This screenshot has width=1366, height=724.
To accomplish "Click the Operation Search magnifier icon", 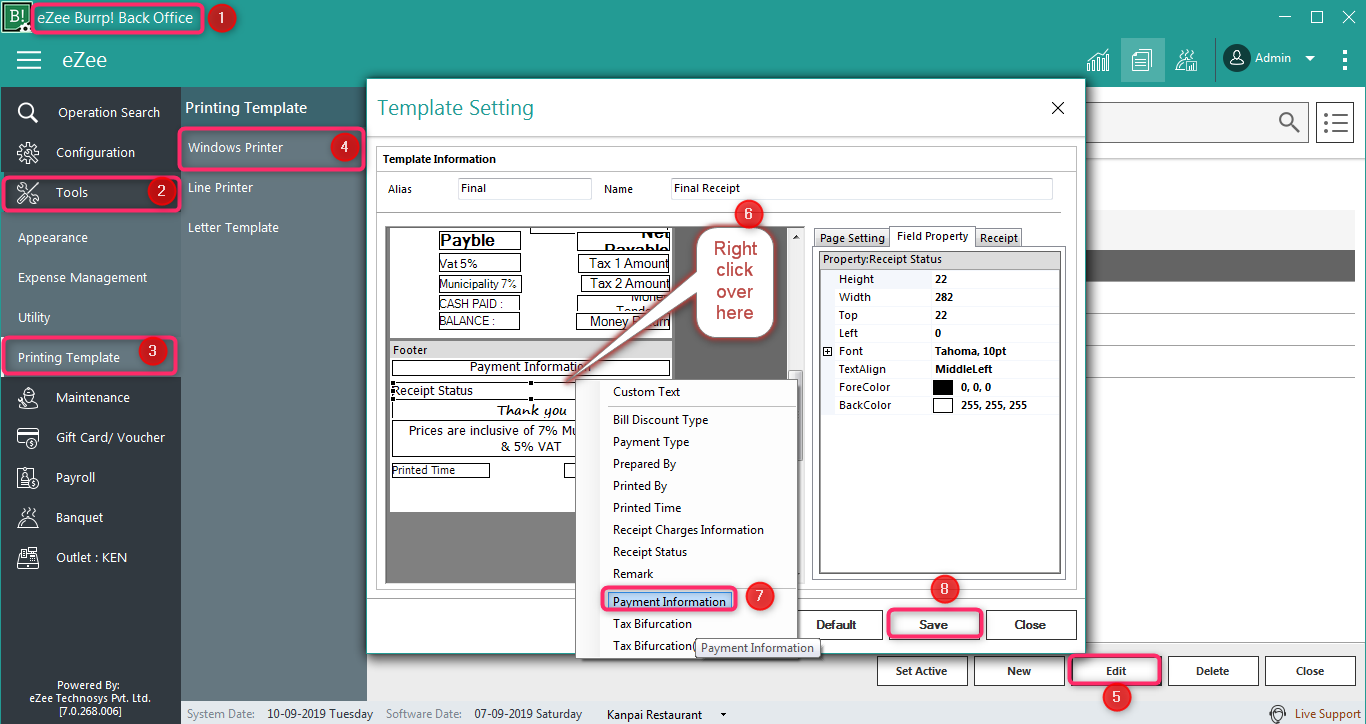I will click(28, 112).
